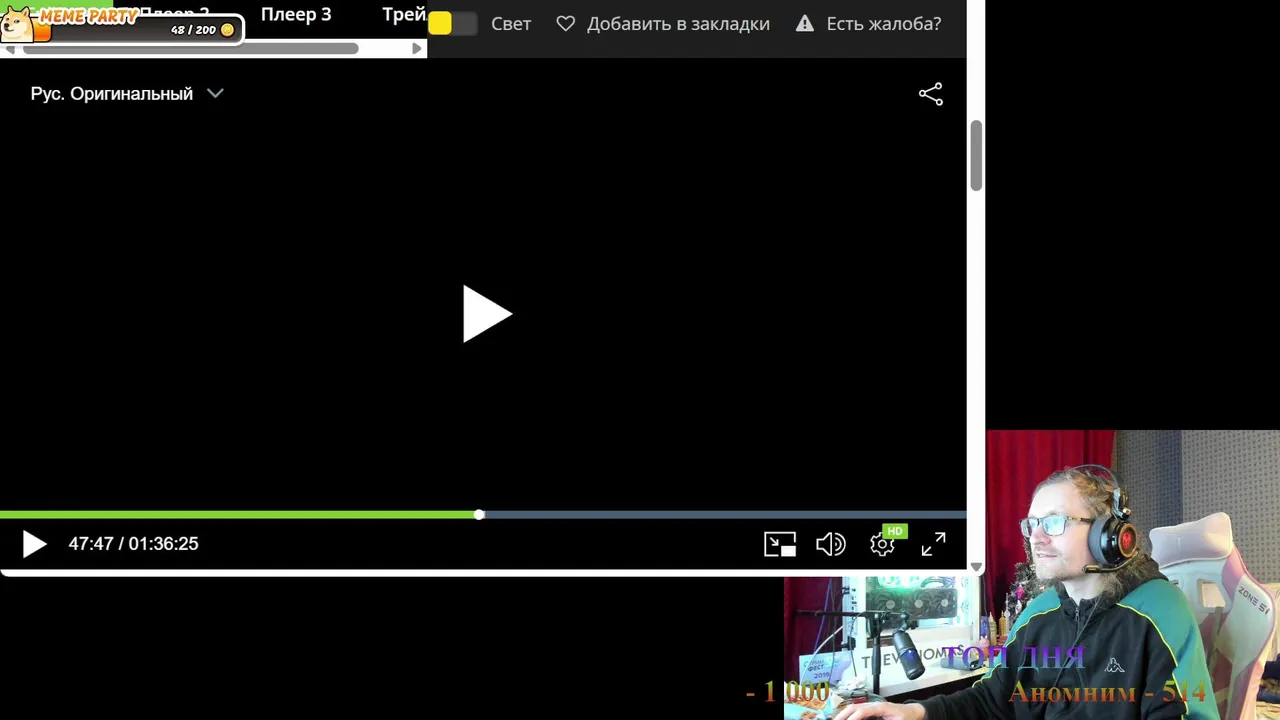Click the 47:47 / 01:36:25 time display

(x=133, y=544)
